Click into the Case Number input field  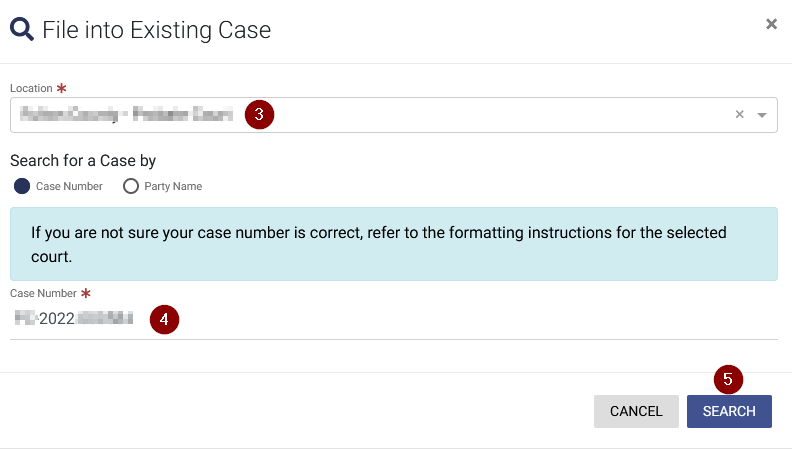coord(393,319)
